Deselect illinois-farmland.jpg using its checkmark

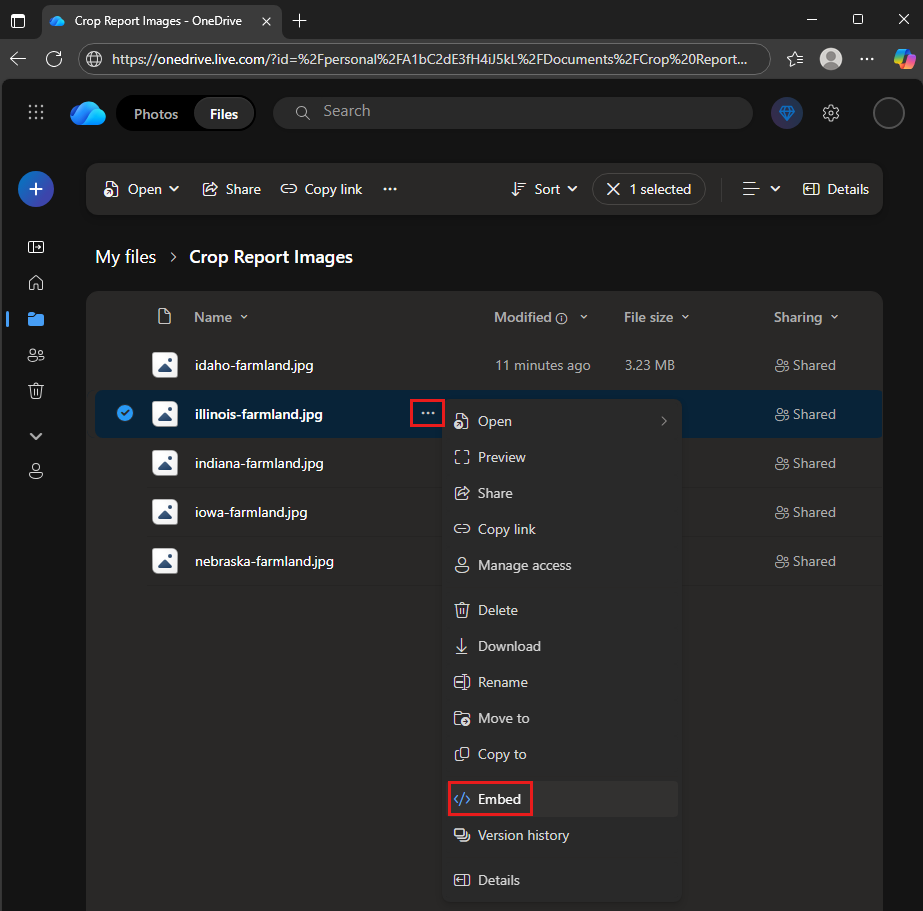coord(125,413)
